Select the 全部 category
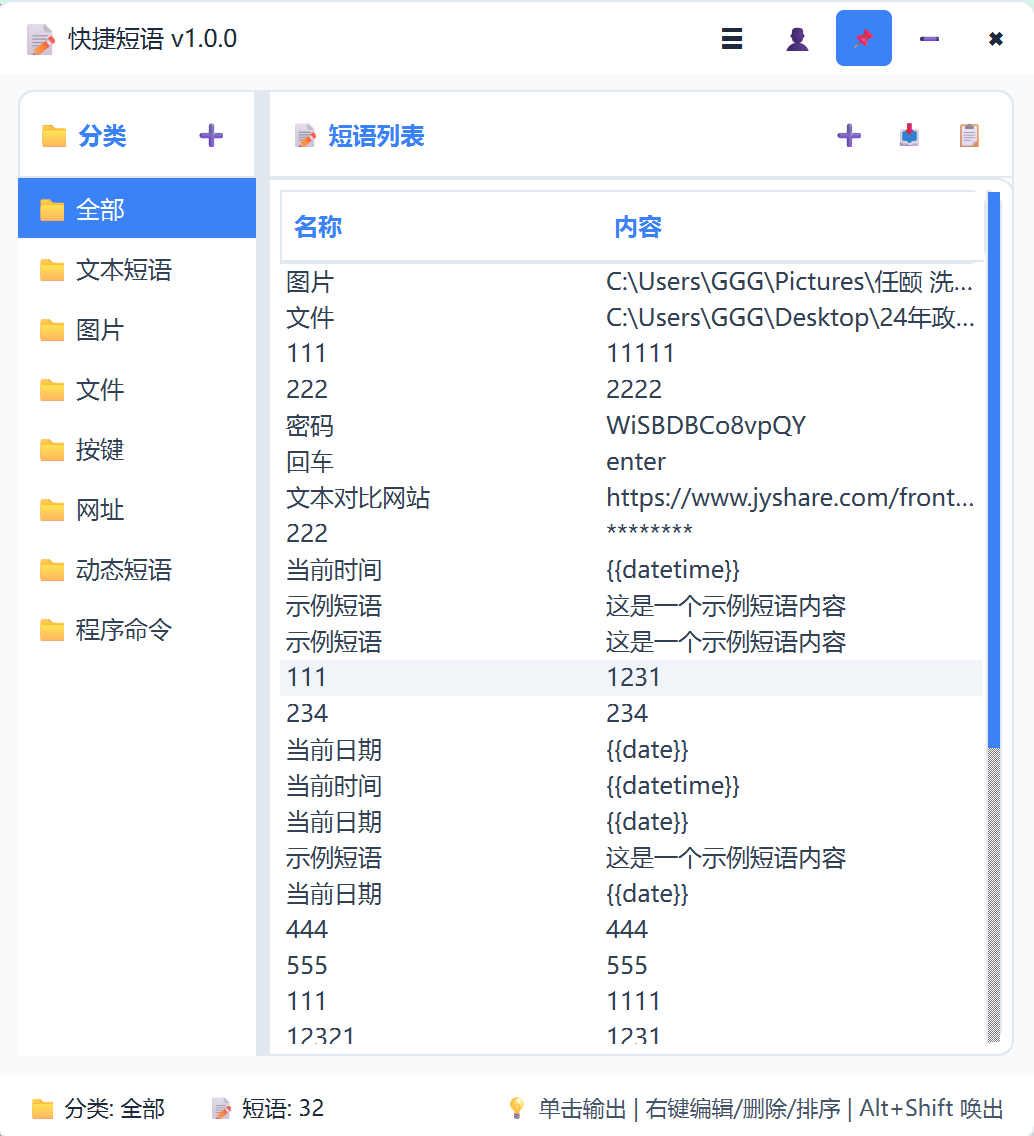 pos(137,210)
